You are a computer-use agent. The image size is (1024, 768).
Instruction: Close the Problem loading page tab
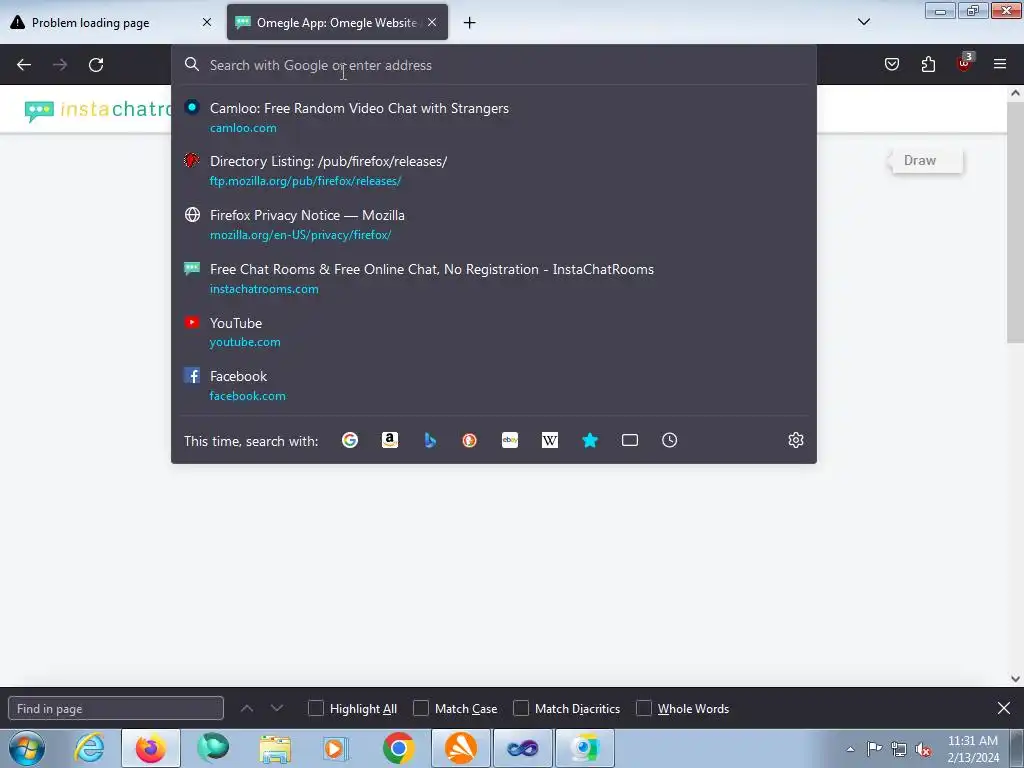[x=207, y=22]
